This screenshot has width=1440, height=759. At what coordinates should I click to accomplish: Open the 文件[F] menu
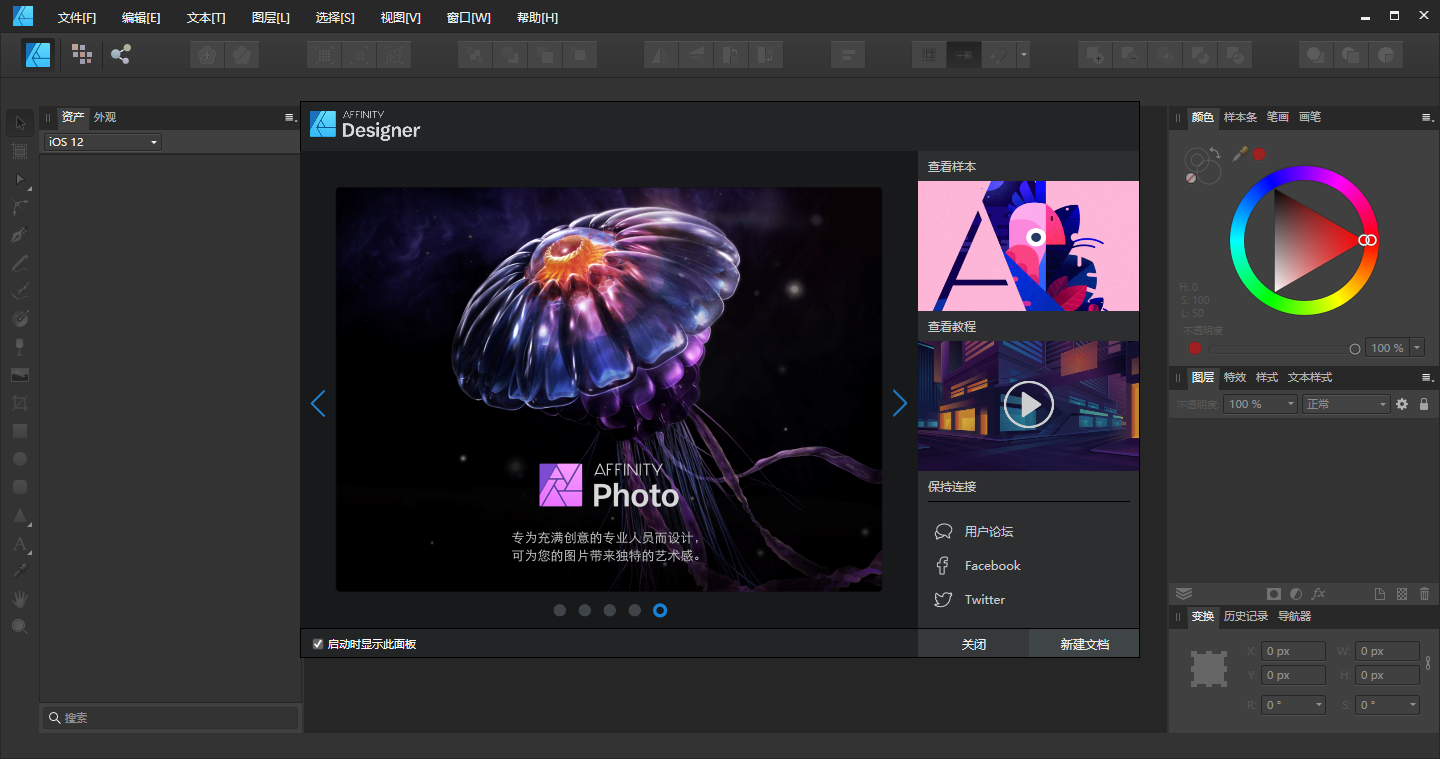[77, 18]
